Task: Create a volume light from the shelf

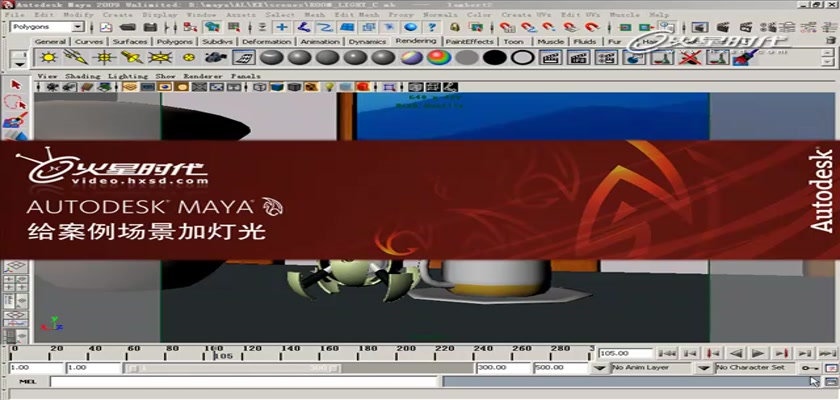Action: pyautogui.click(x=188, y=57)
